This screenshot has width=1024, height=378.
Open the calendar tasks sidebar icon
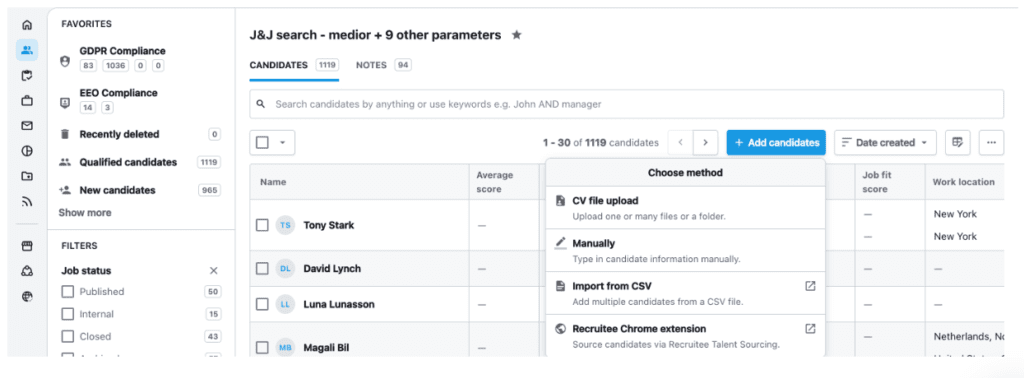click(x=27, y=76)
